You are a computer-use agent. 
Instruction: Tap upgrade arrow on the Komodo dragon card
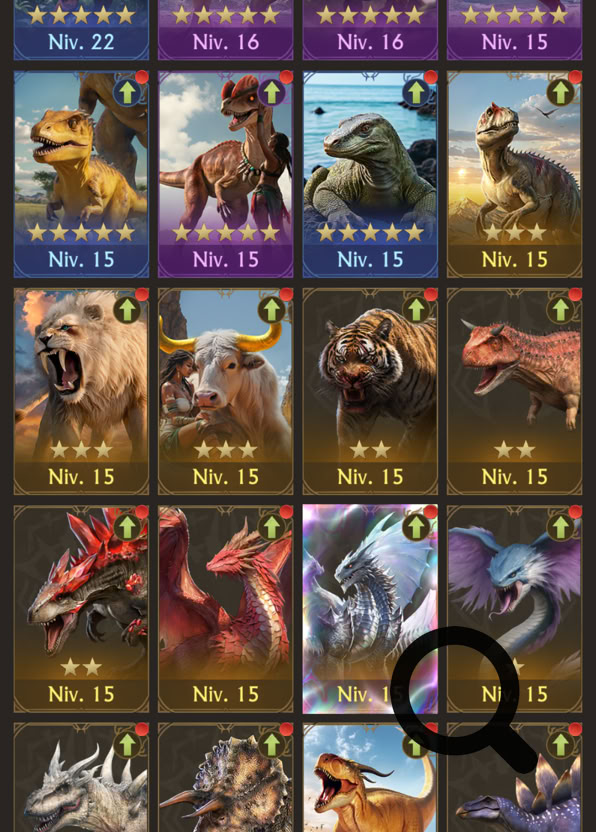click(416, 93)
